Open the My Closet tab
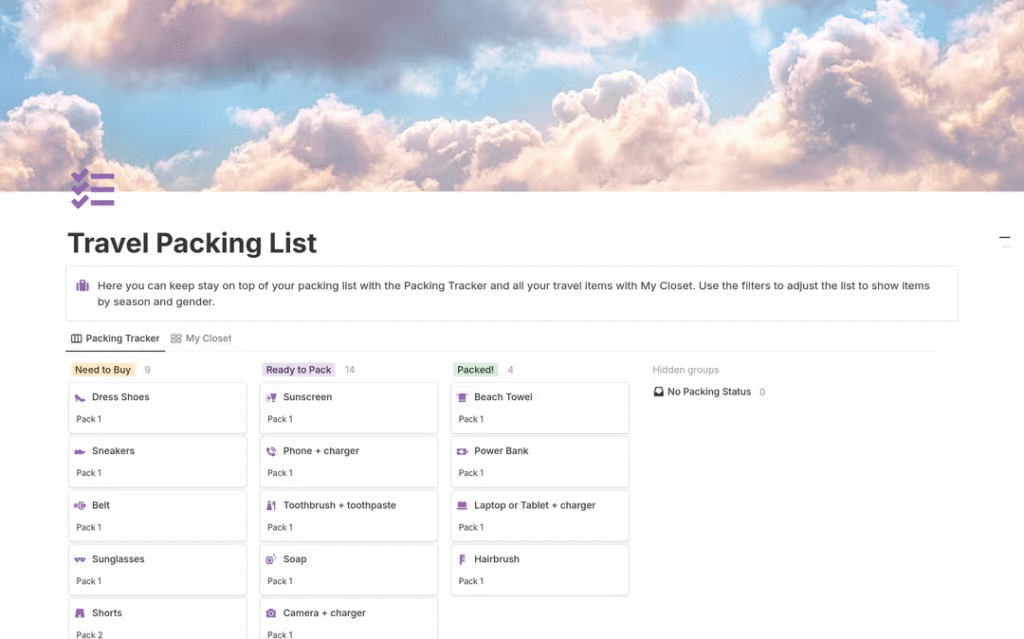The height and width of the screenshot is (639, 1024). (201, 338)
